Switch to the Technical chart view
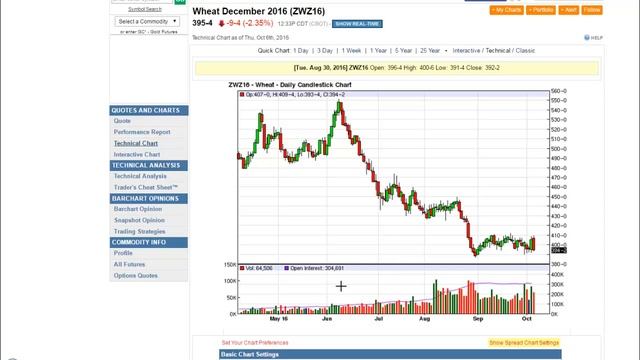 [x=498, y=51]
